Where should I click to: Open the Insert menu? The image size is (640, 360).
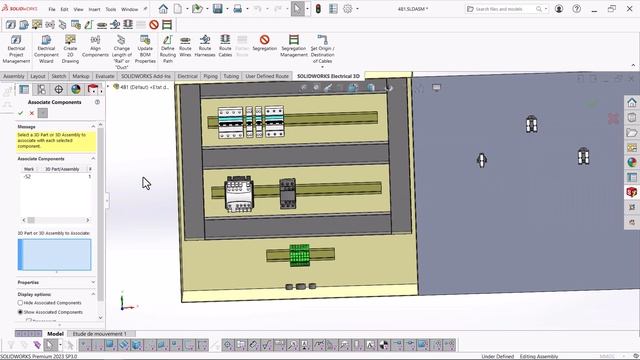click(x=94, y=9)
